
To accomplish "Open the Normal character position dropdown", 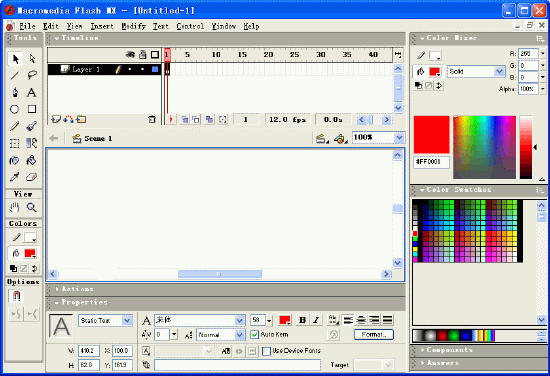I will click(240, 335).
